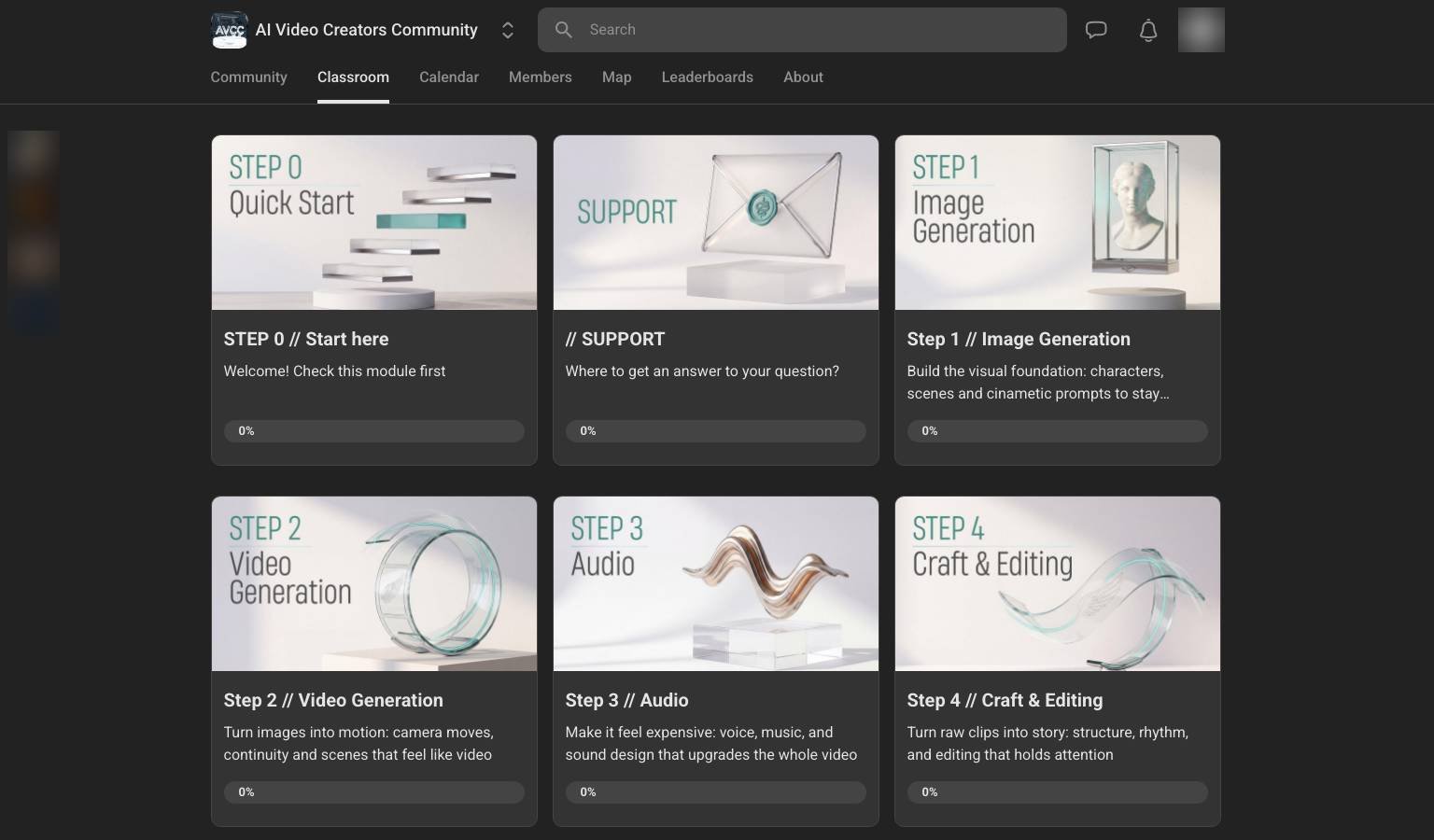Open STEP 1 Image Generation thumbnail
The image size is (1434, 840).
click(1058, 222)
